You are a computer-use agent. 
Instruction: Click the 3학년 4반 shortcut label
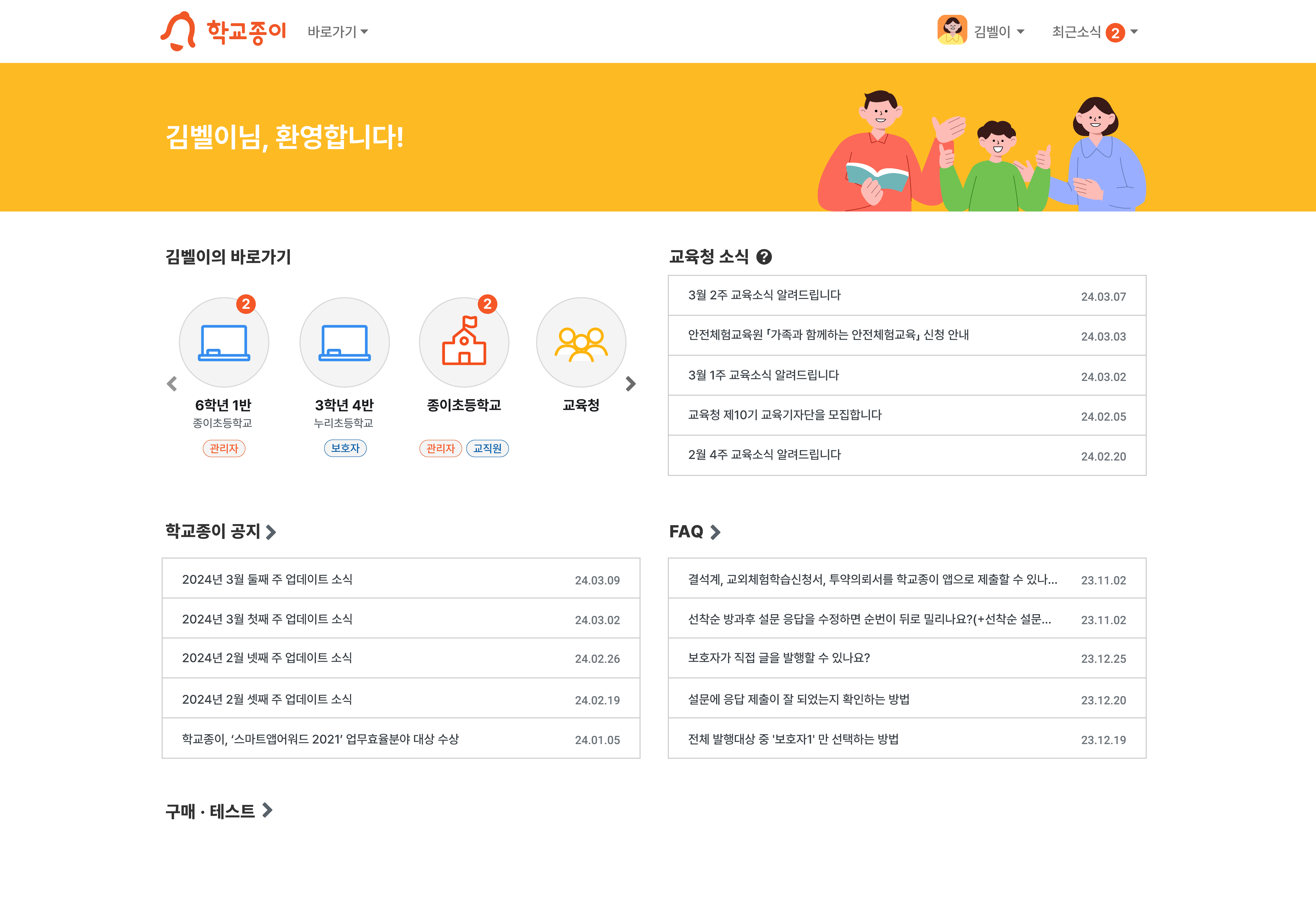pos(344,405)
